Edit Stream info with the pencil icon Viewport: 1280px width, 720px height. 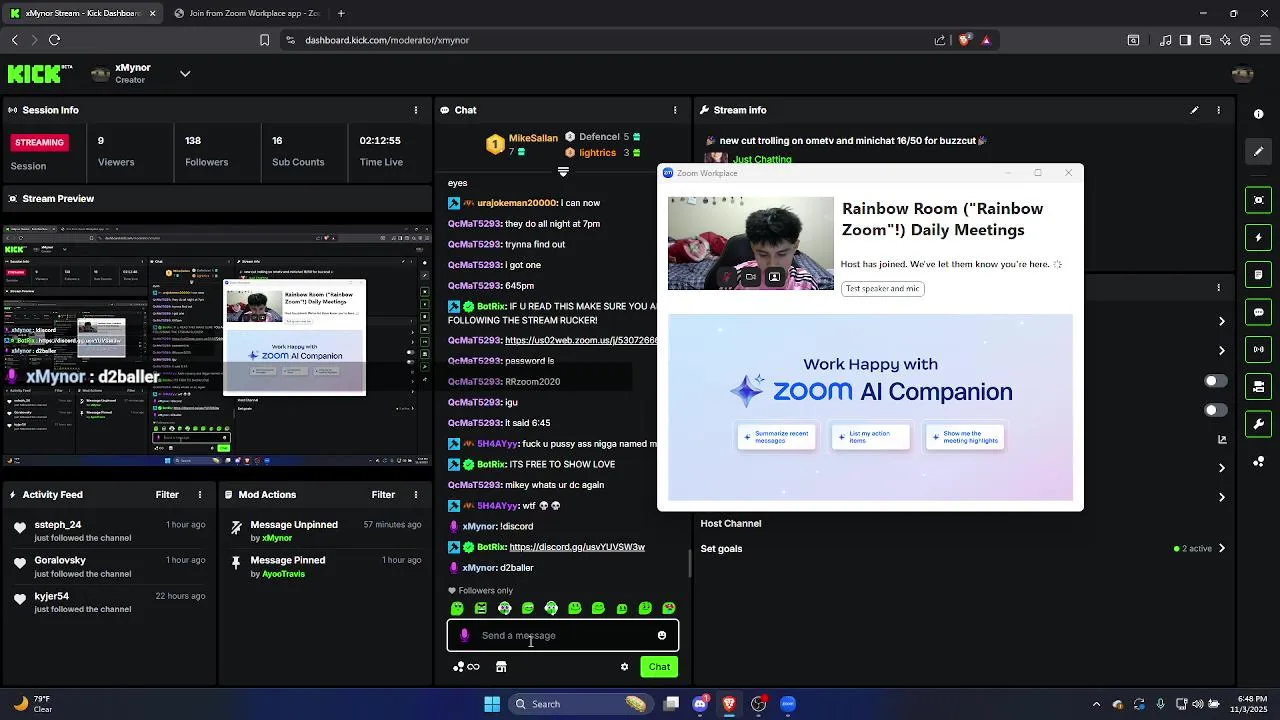click(1194, 110)
